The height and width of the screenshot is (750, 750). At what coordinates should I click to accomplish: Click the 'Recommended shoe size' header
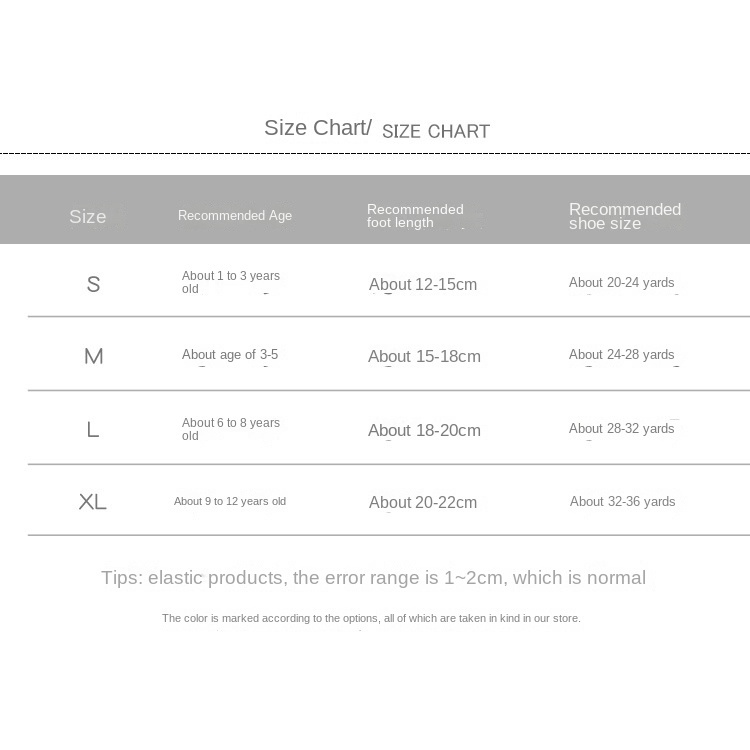point(625,216)
